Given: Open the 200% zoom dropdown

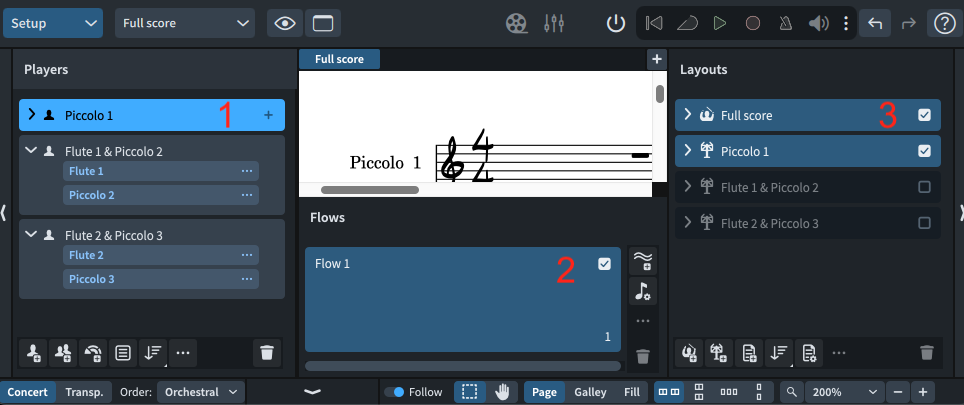Looking at the screenshot, I should (847, 392).
